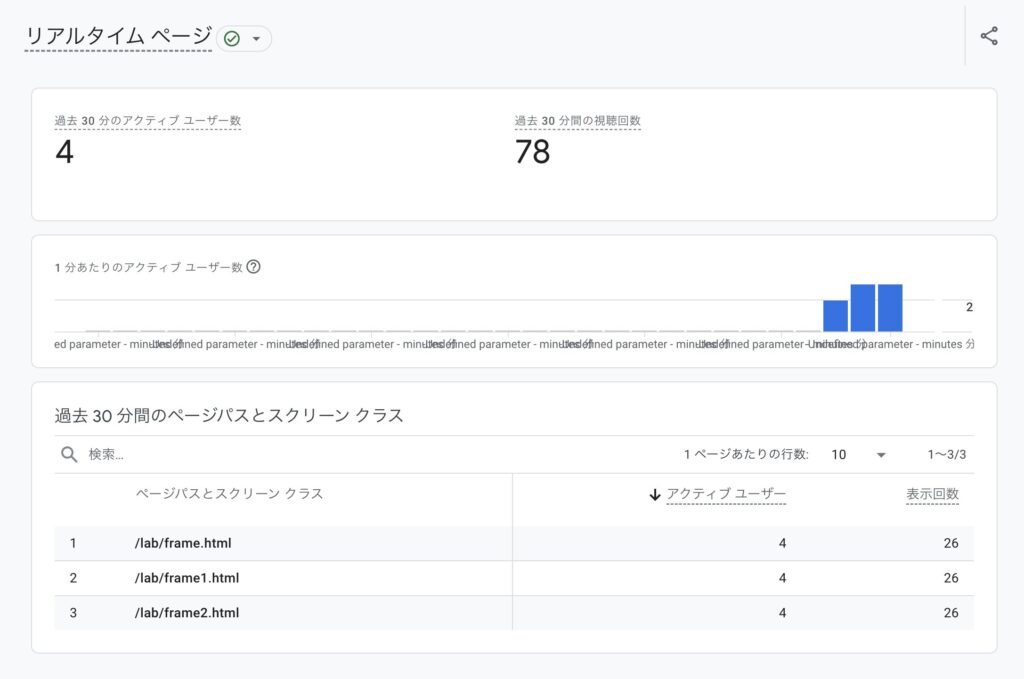Sort by the アクティブ ユーザー column header

click(726, 494)
